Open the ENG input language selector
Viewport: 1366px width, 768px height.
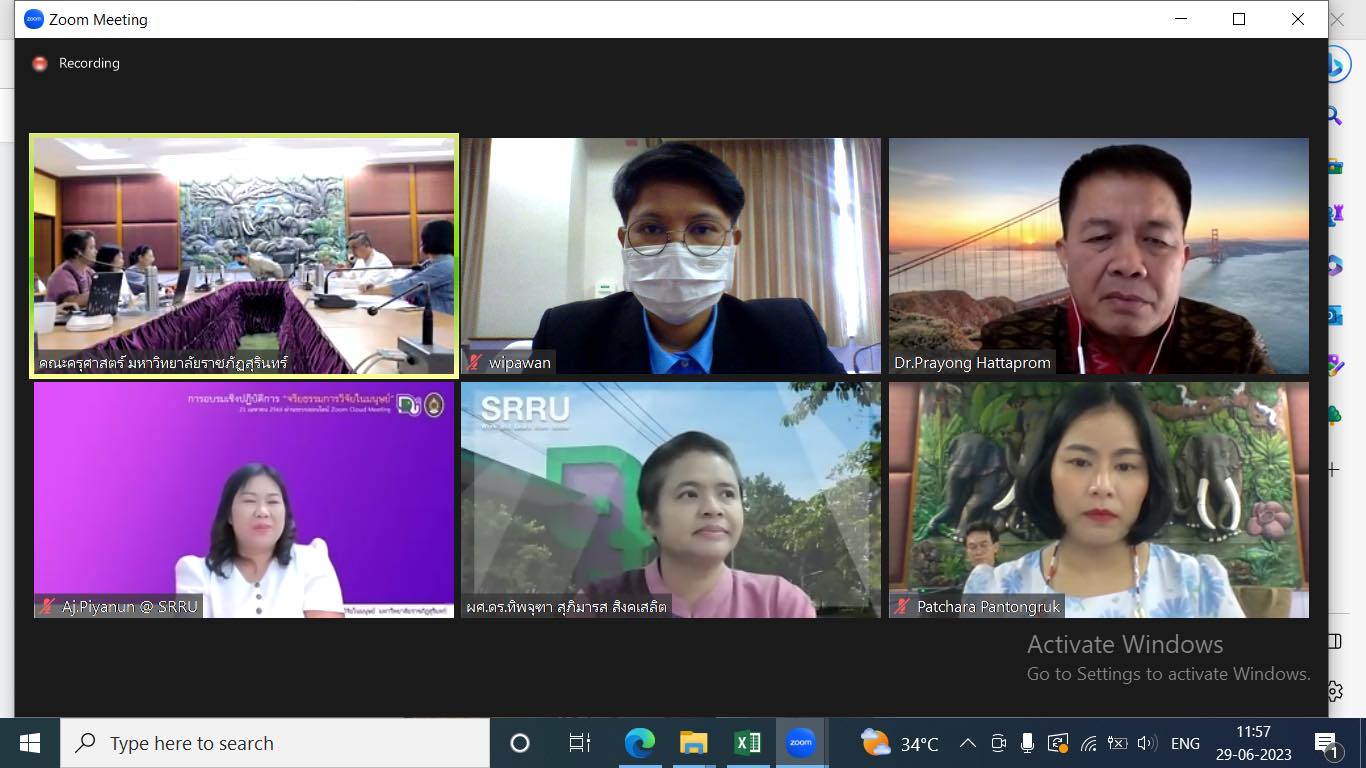click(1185, 743)
